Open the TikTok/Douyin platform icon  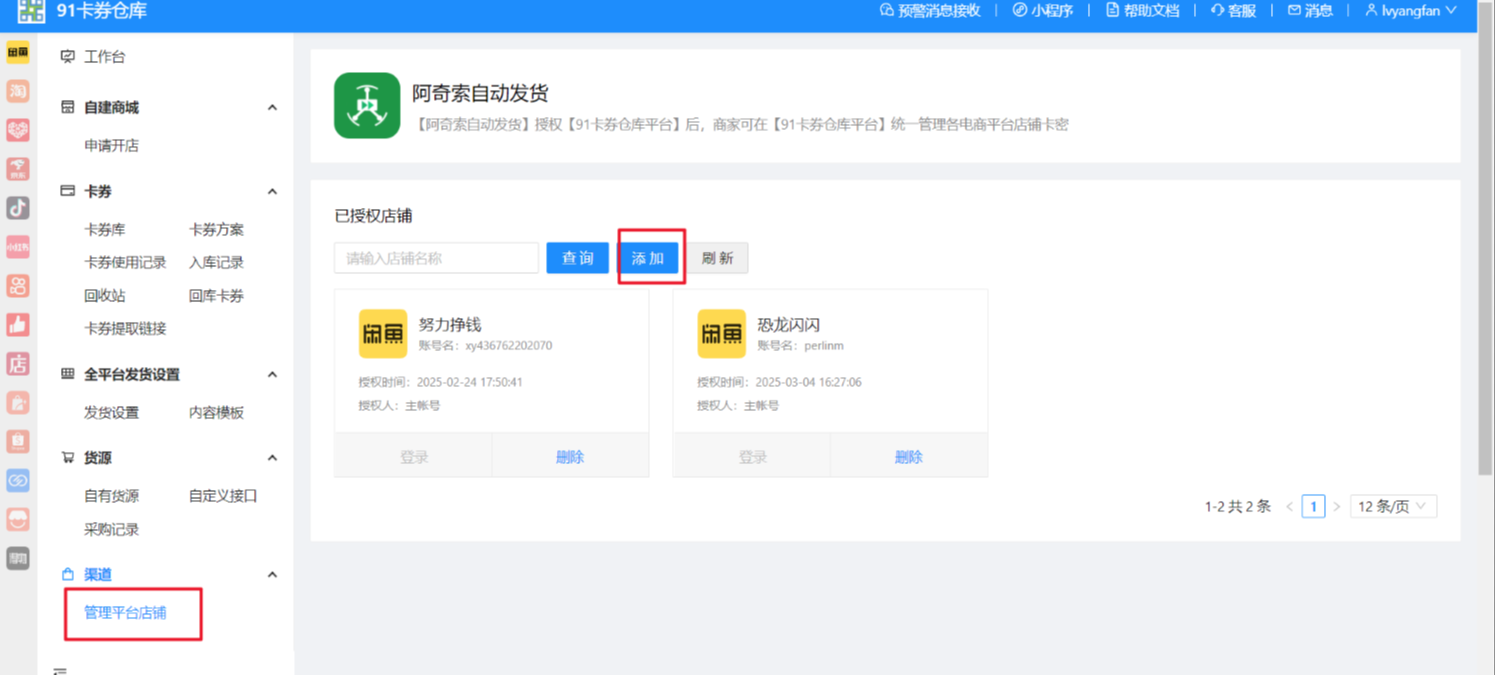[x=18, y=208]
